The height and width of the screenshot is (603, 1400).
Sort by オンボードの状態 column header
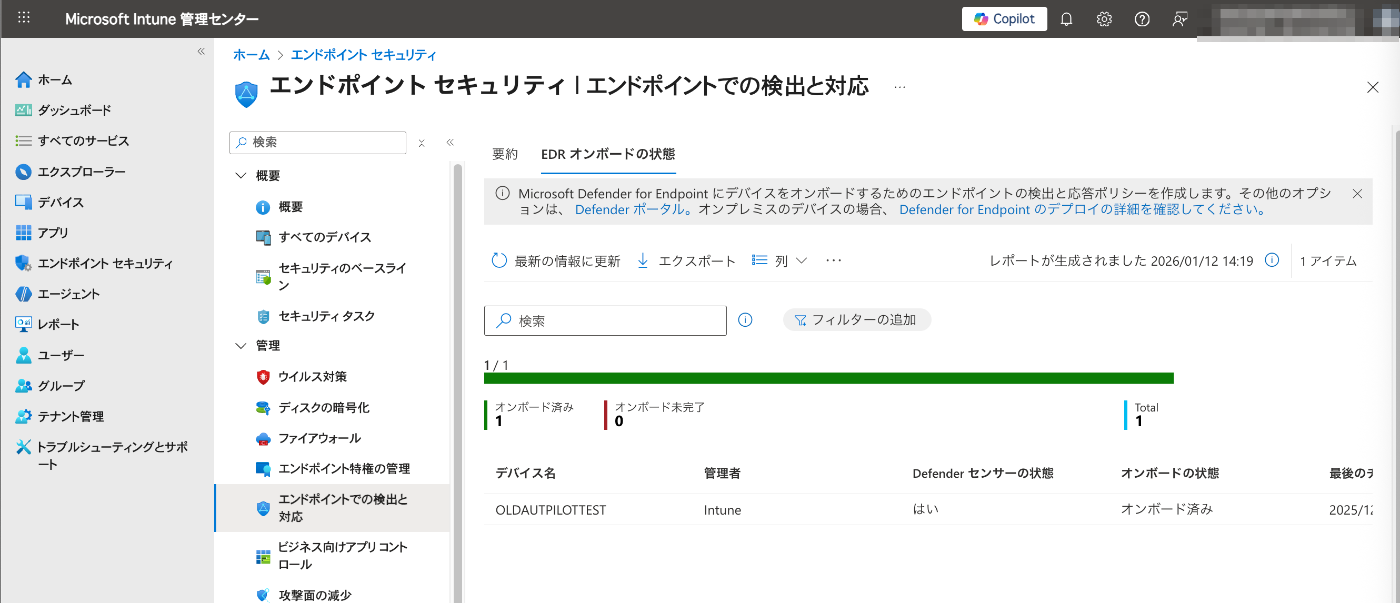(1170, 473)
